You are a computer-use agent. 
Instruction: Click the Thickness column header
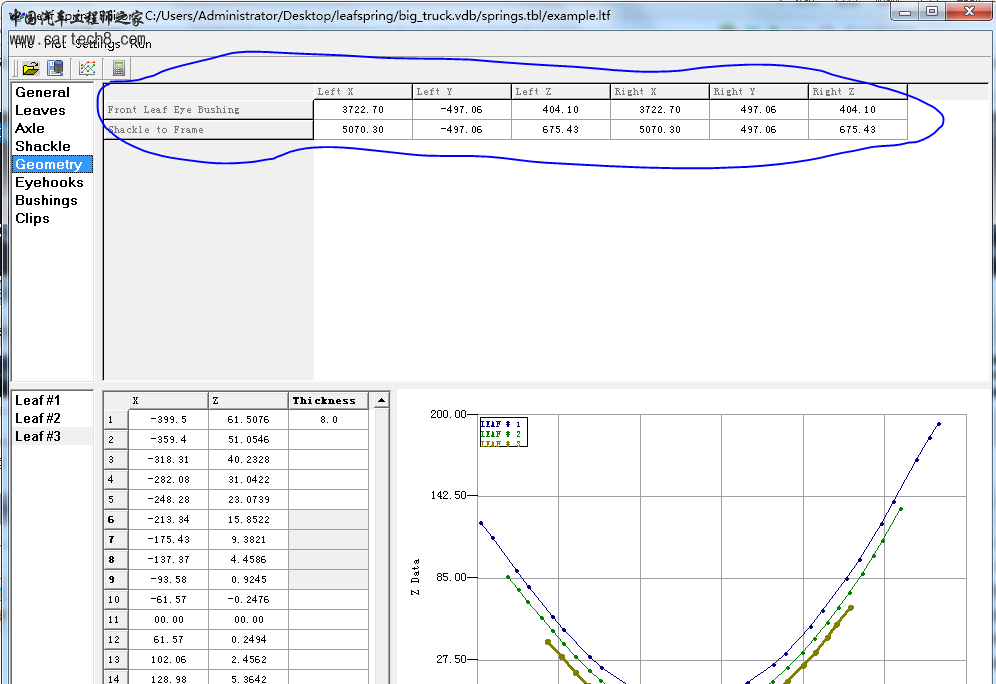tap(328, 400)
